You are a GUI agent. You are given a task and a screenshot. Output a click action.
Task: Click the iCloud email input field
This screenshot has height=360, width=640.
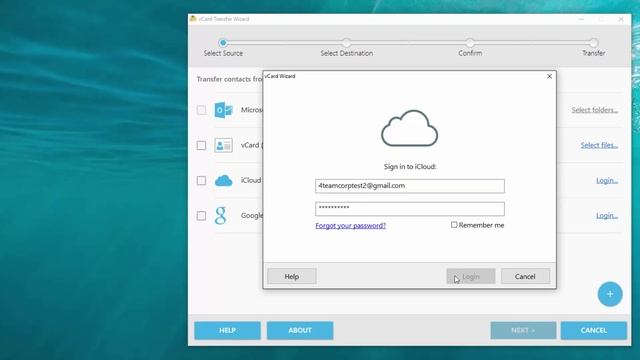[410, 186]
